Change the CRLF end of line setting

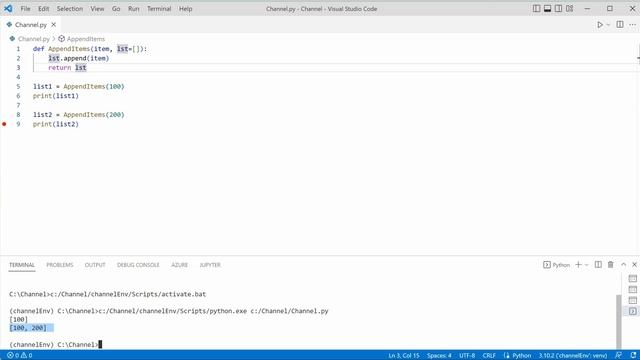(x=489, y=356)
